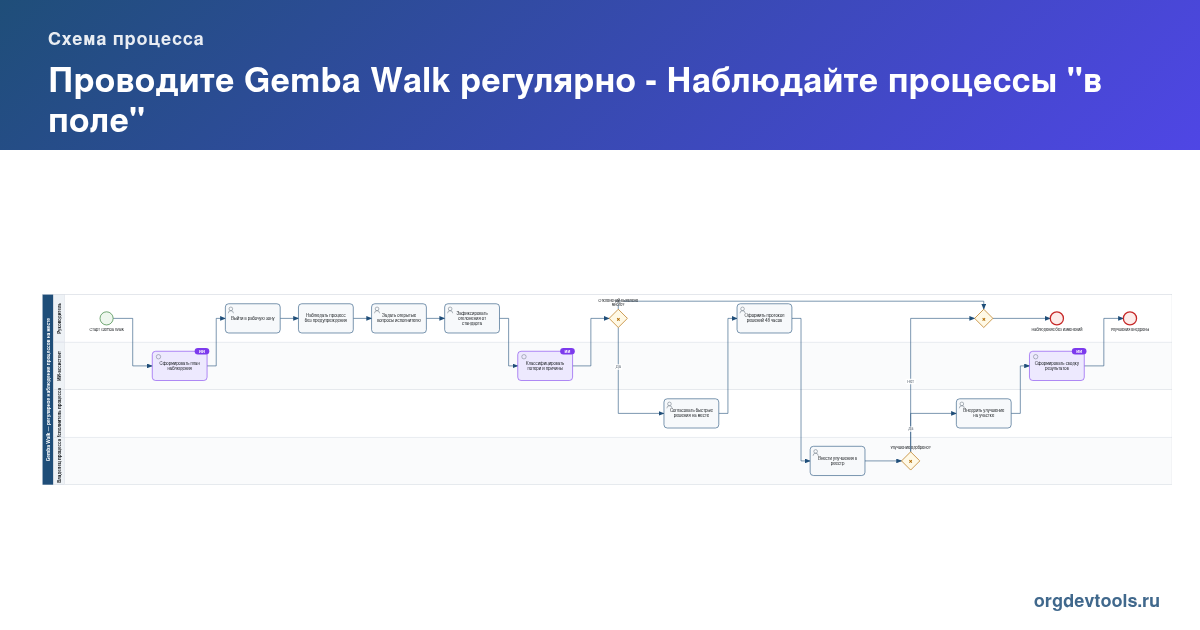
Task: Click the gateway «улучшение одобрено?»
Action: [x=910, y=461]
